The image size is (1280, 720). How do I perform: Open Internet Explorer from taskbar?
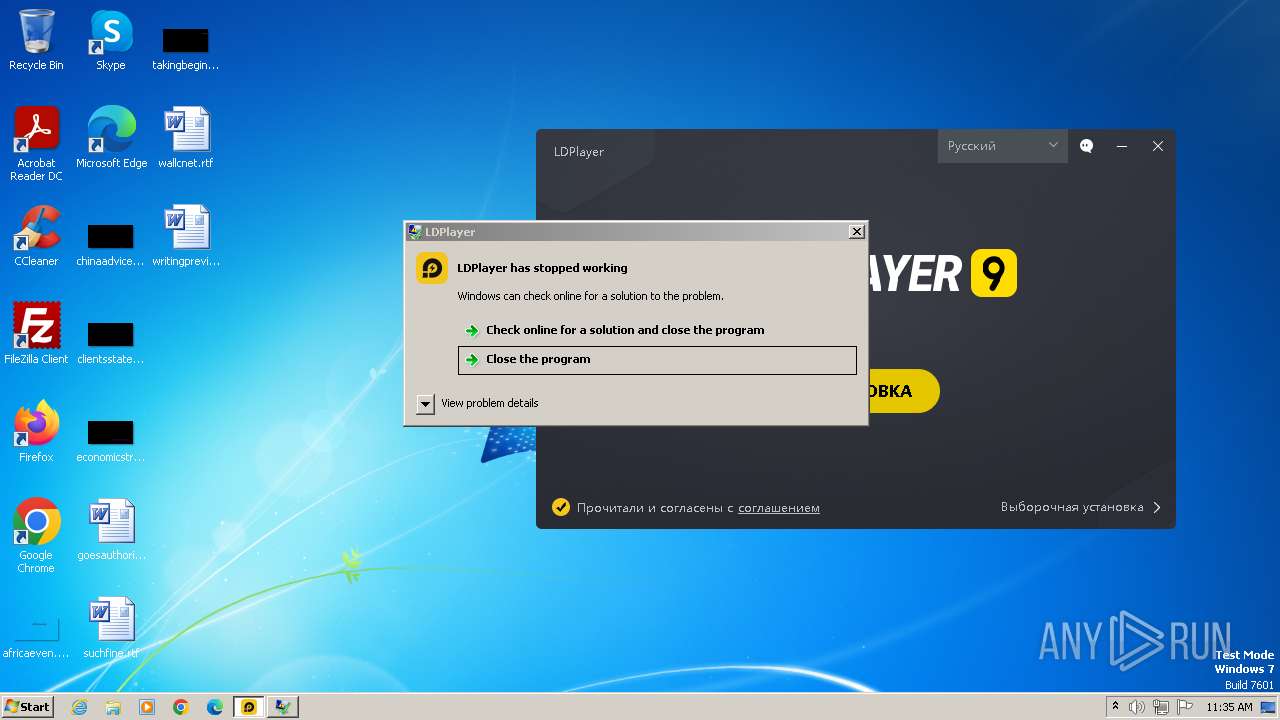79,707
